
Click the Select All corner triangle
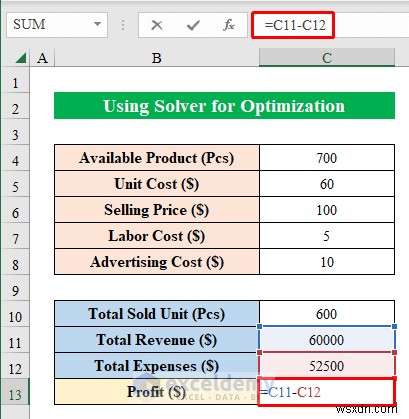click(x=21, y=58)
